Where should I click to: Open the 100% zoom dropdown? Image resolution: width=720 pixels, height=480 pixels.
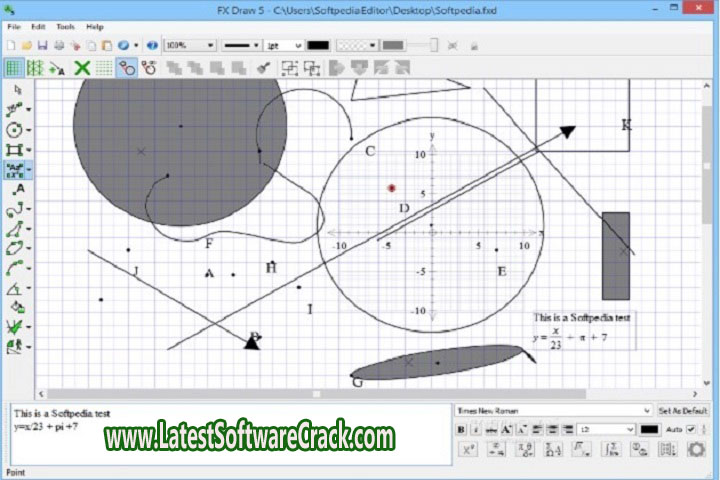click(x=189, y=46)
